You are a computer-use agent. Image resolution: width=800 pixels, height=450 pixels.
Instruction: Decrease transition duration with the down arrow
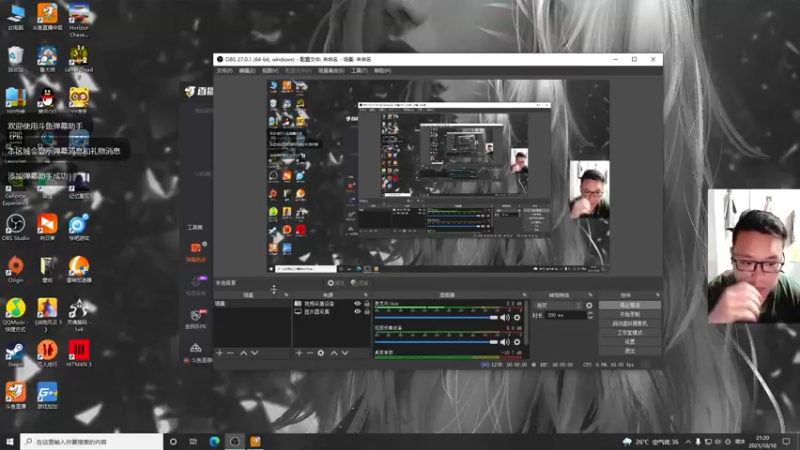point(590,317)
